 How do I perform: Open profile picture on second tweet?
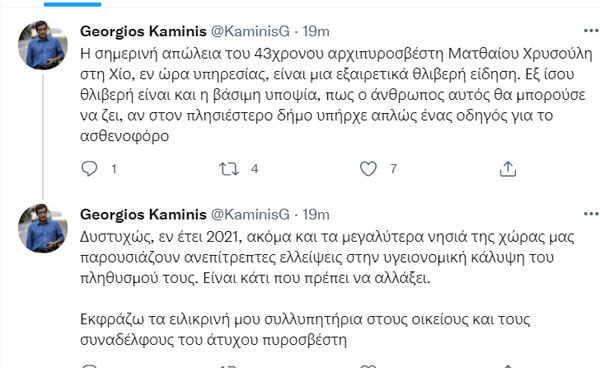click(43, 228)
